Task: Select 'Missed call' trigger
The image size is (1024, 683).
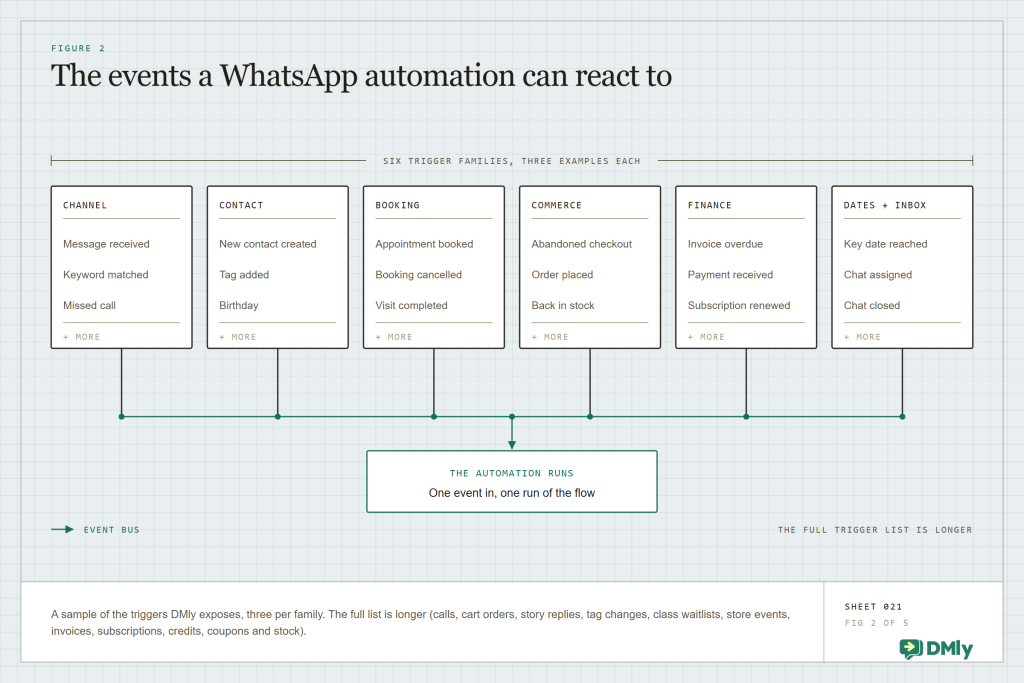Action: point(89,306)
